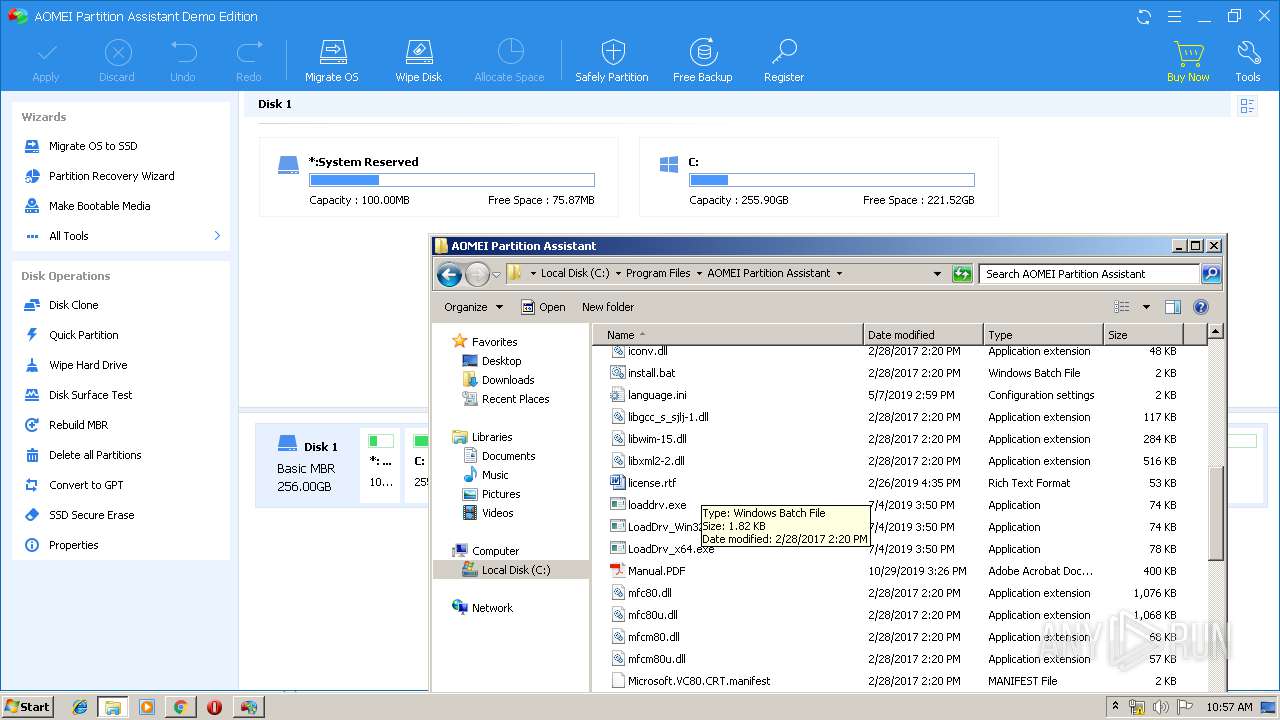Click the Migrate OS toolbar icon

[x=331, y=61]
